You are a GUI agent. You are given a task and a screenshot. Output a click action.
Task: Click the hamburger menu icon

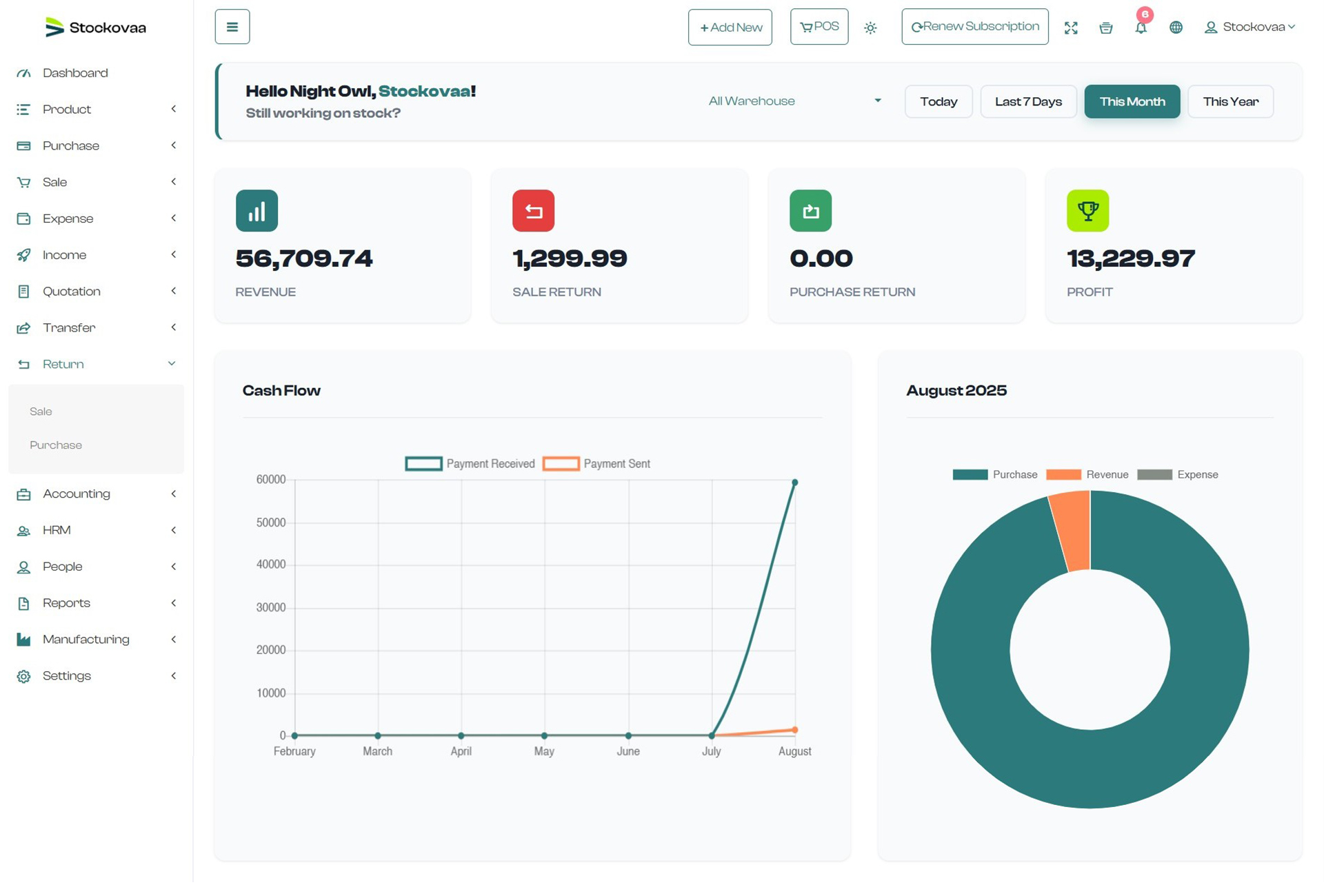[232, 27]
